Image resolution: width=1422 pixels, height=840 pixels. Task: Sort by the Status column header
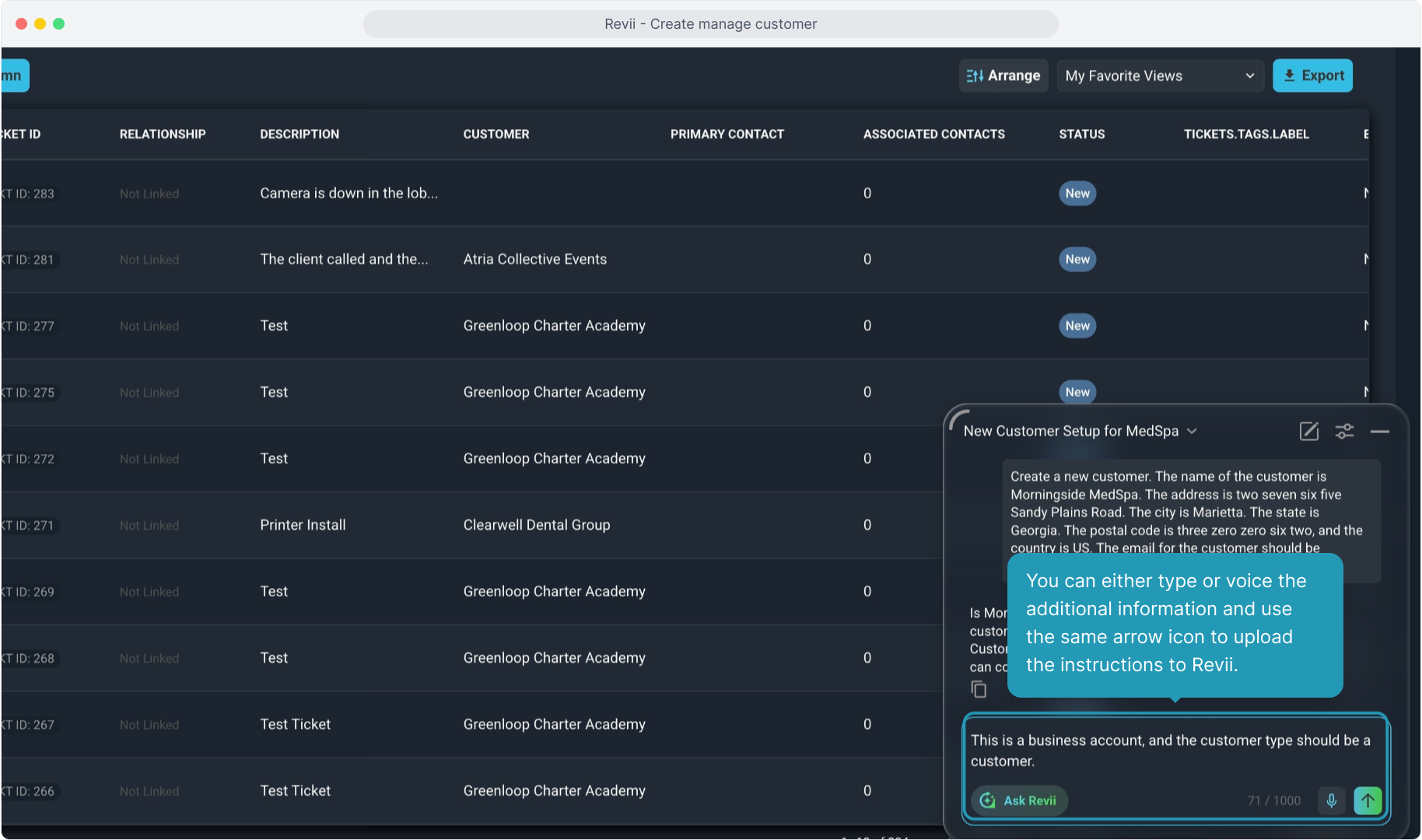pos(1081,134)
